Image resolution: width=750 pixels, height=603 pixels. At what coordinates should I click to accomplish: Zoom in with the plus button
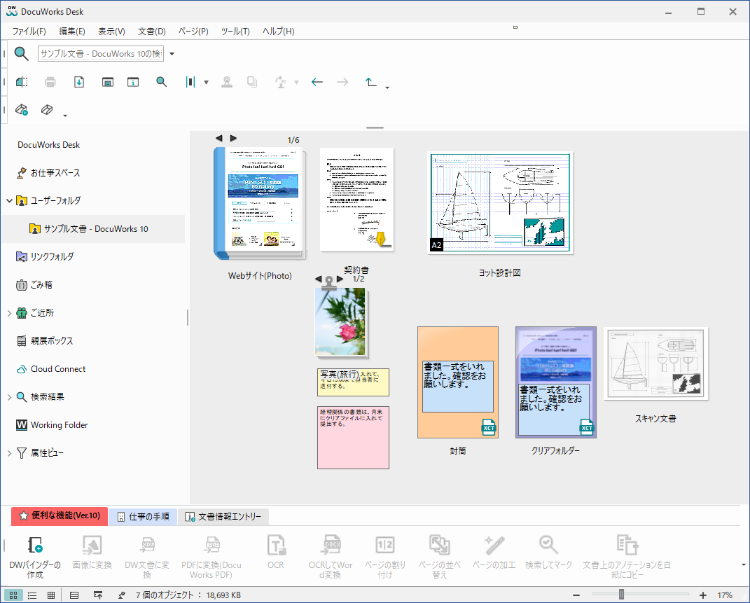tap(703, 595)
